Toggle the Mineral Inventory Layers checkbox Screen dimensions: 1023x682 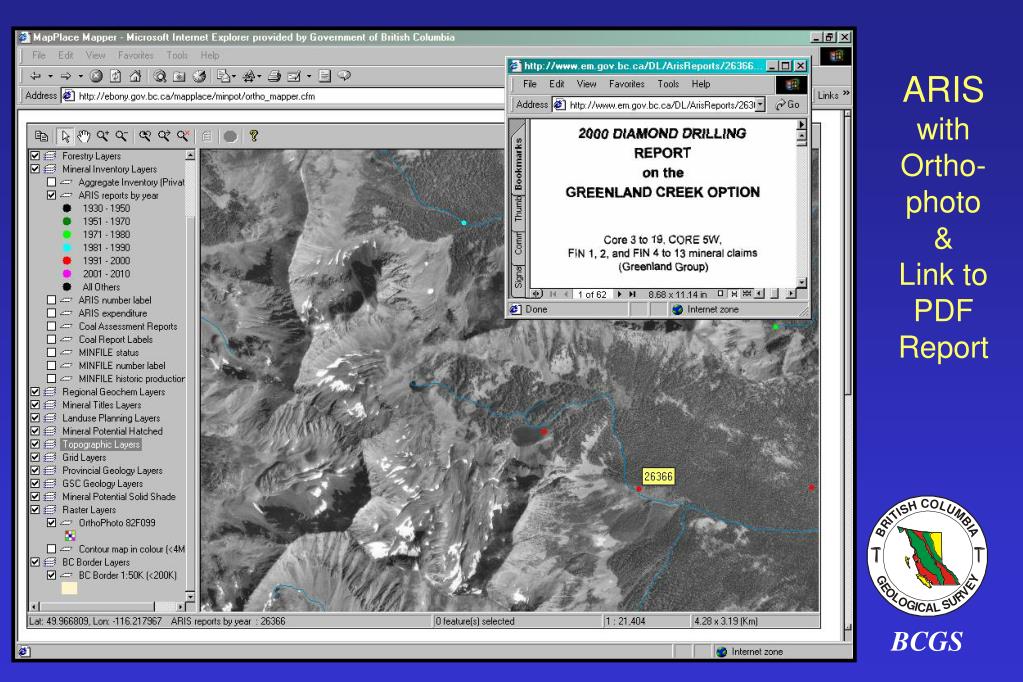(x=35, y=169)
